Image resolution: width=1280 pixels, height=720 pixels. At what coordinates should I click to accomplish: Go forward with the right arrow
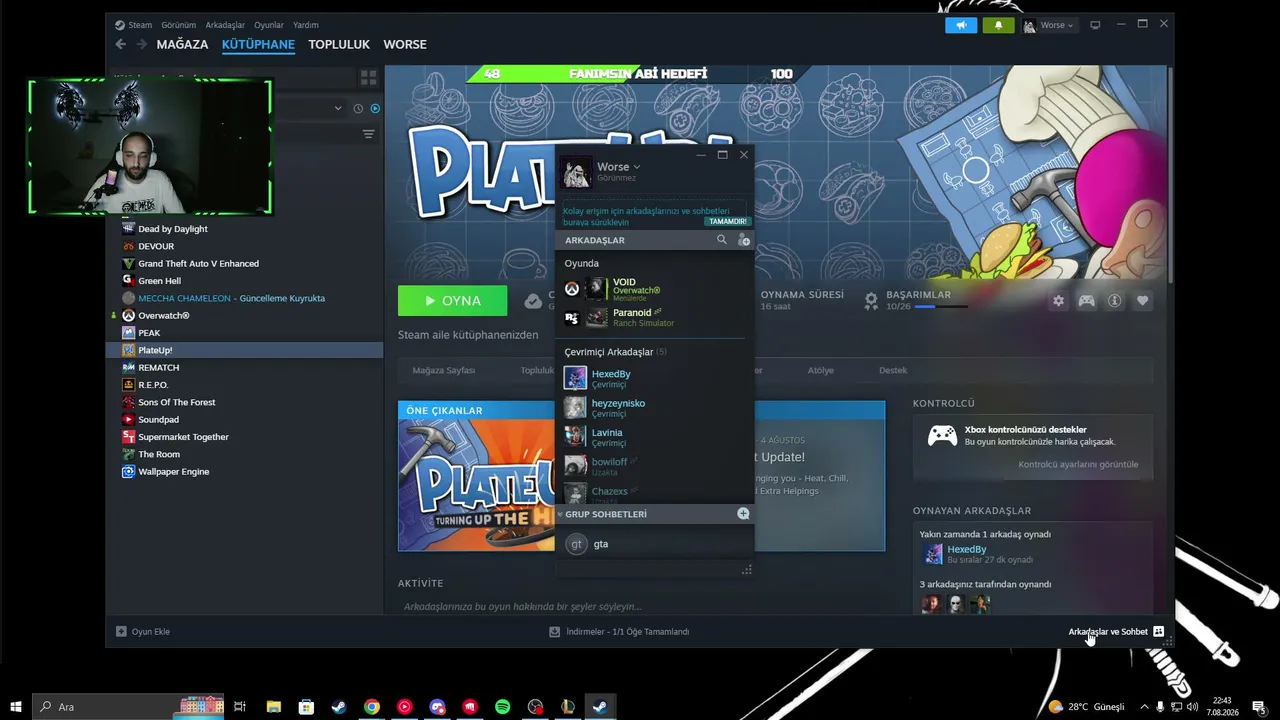pyautogui.click(x=142, y=44)
